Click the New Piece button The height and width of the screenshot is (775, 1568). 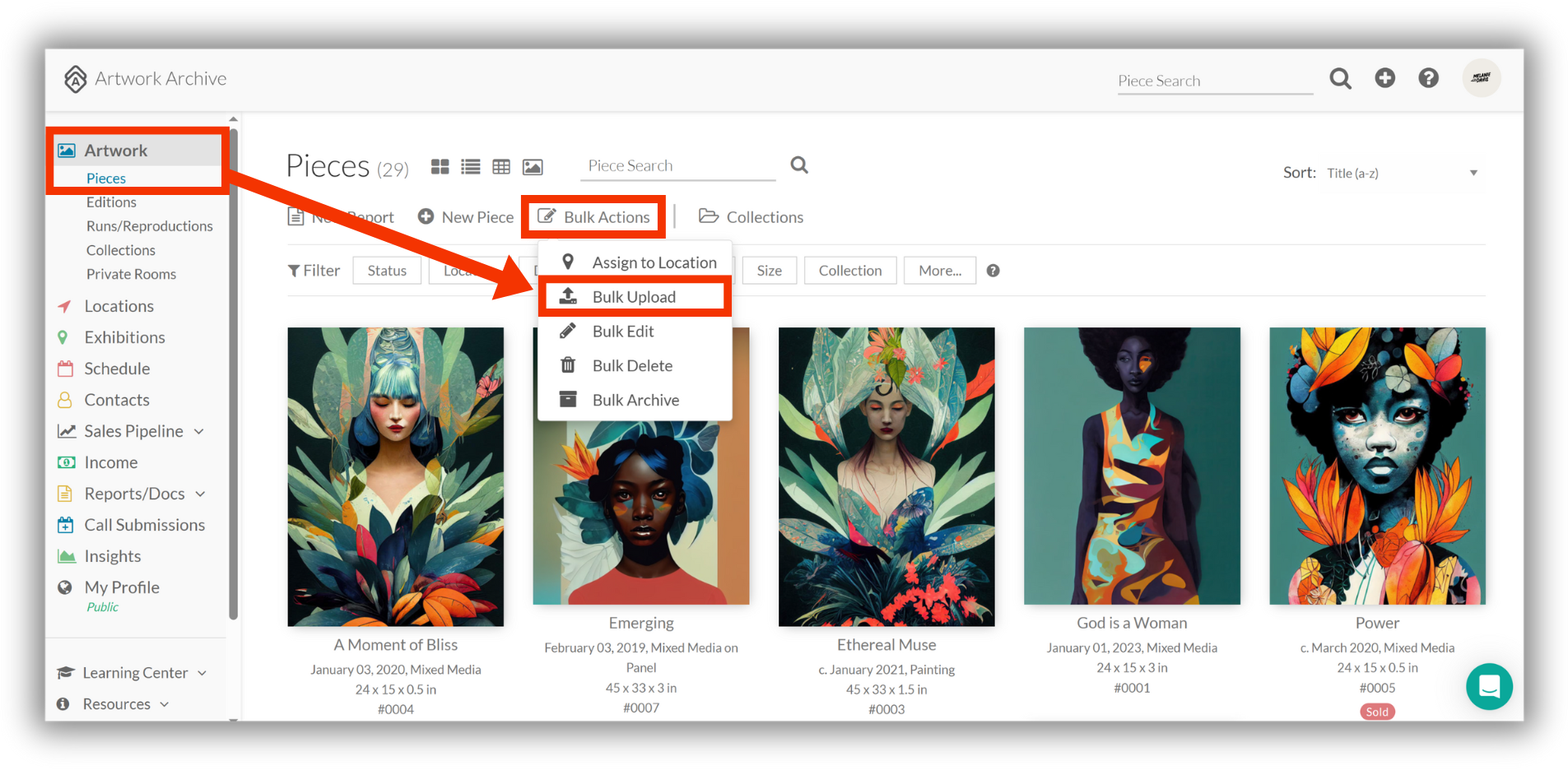tap(466, 217)
